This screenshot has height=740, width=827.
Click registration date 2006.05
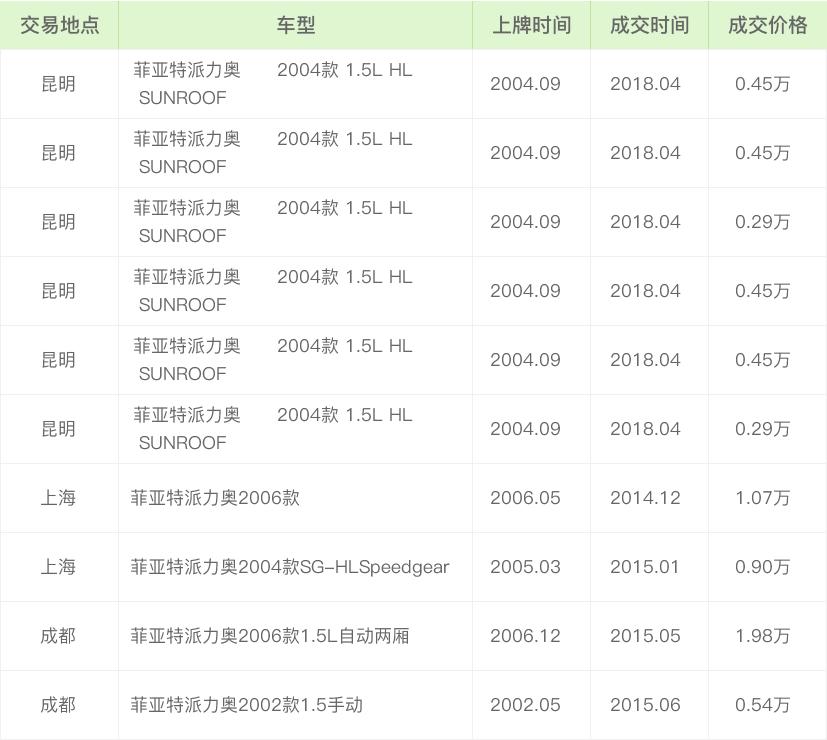tap(525, 498)
